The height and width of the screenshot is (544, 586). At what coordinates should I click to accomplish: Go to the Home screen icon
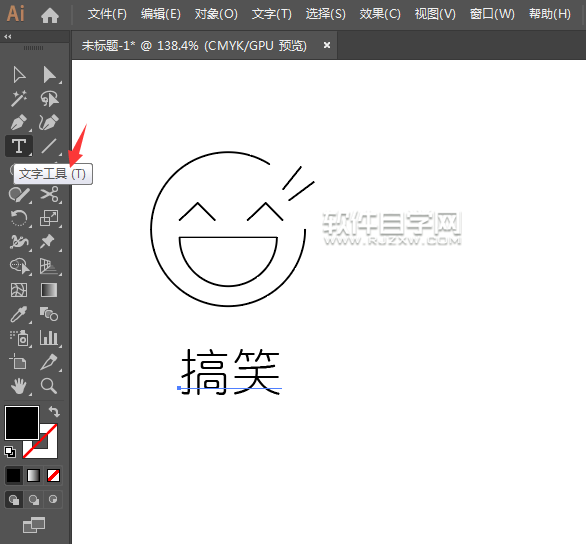pos(50,15)
